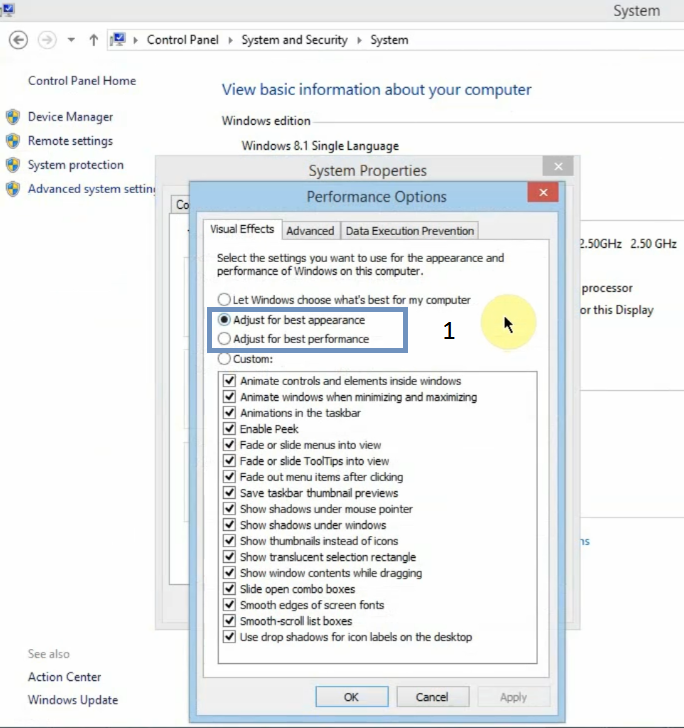Toggle Smooth-scroll list boxes
Viewport: 684px width, 728px height.
click(x=229, y=621)
